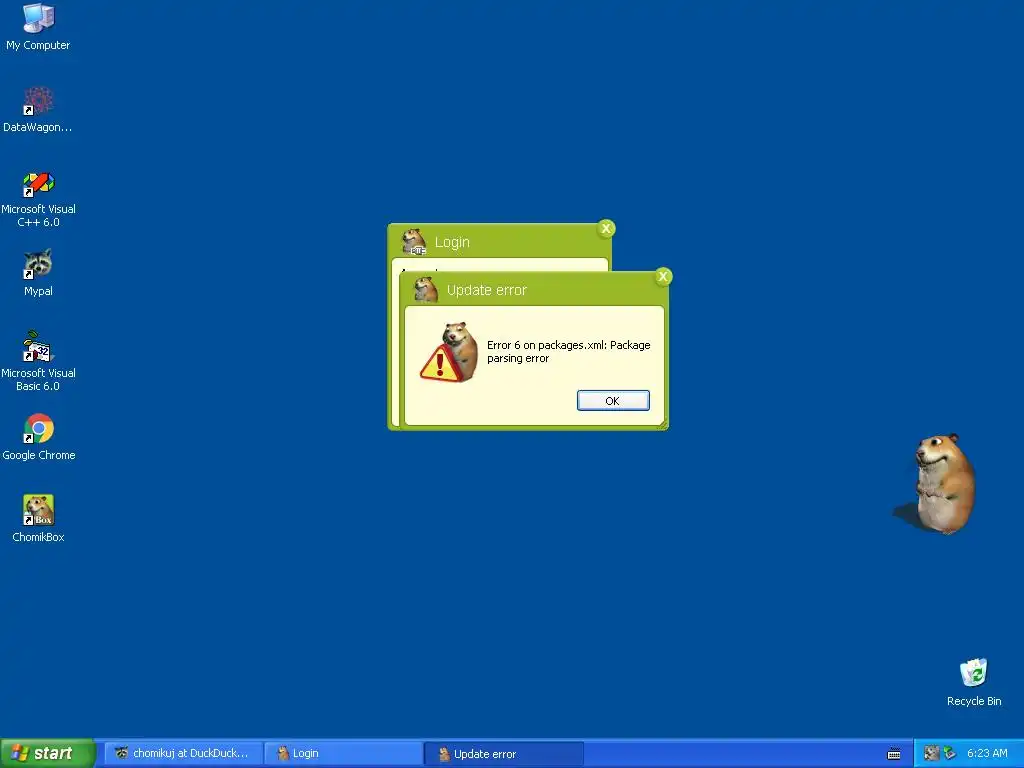Close the Update error dialog

663,276
